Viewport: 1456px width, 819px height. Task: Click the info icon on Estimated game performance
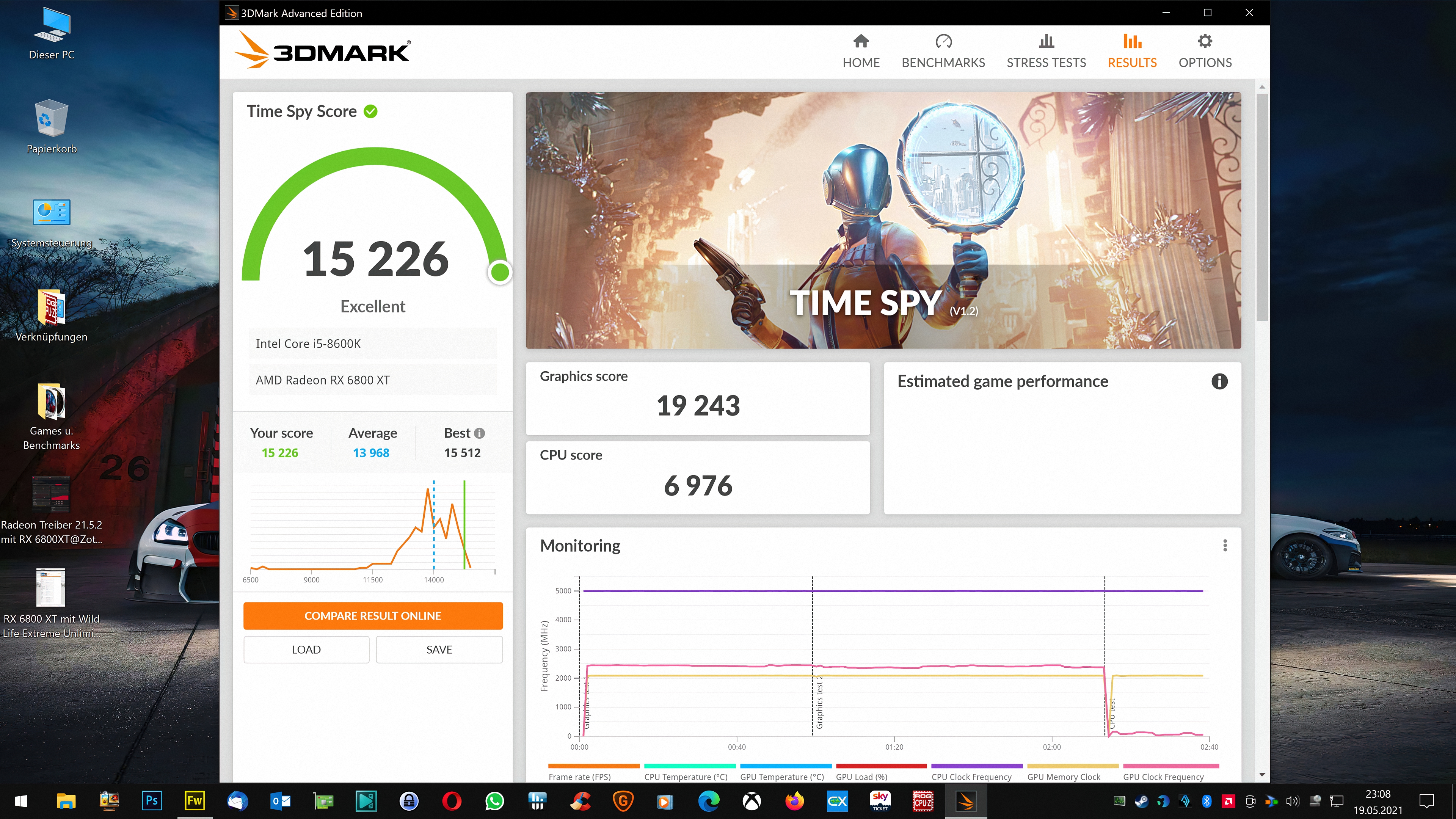point(1220,381)
